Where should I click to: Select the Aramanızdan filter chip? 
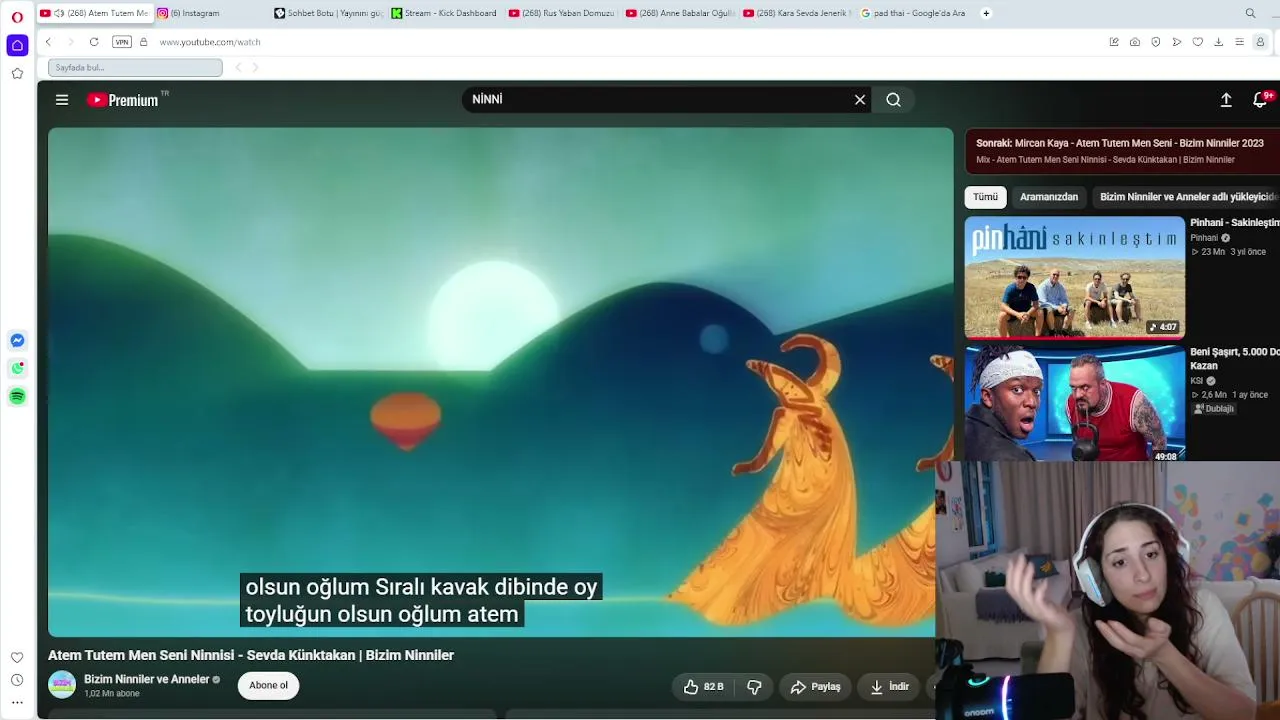(x=1049, y=197)
